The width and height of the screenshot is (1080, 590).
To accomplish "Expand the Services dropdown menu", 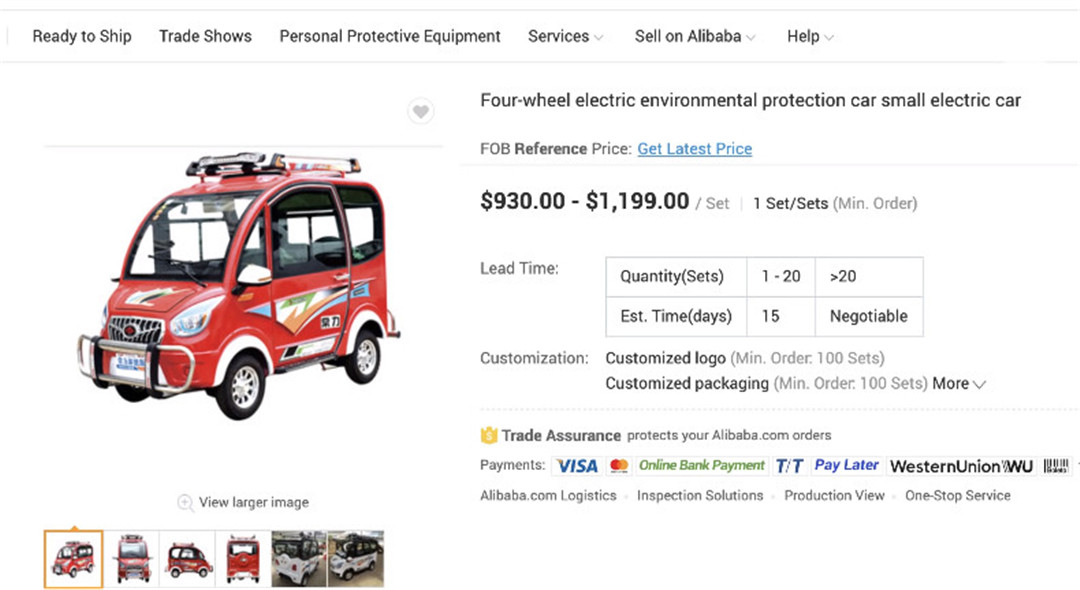I will (x=565, y=36).
